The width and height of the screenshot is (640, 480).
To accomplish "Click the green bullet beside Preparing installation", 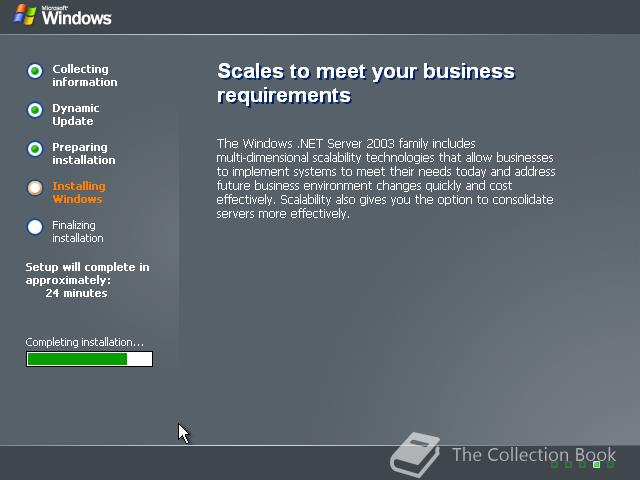I will (x=35, y=149).
